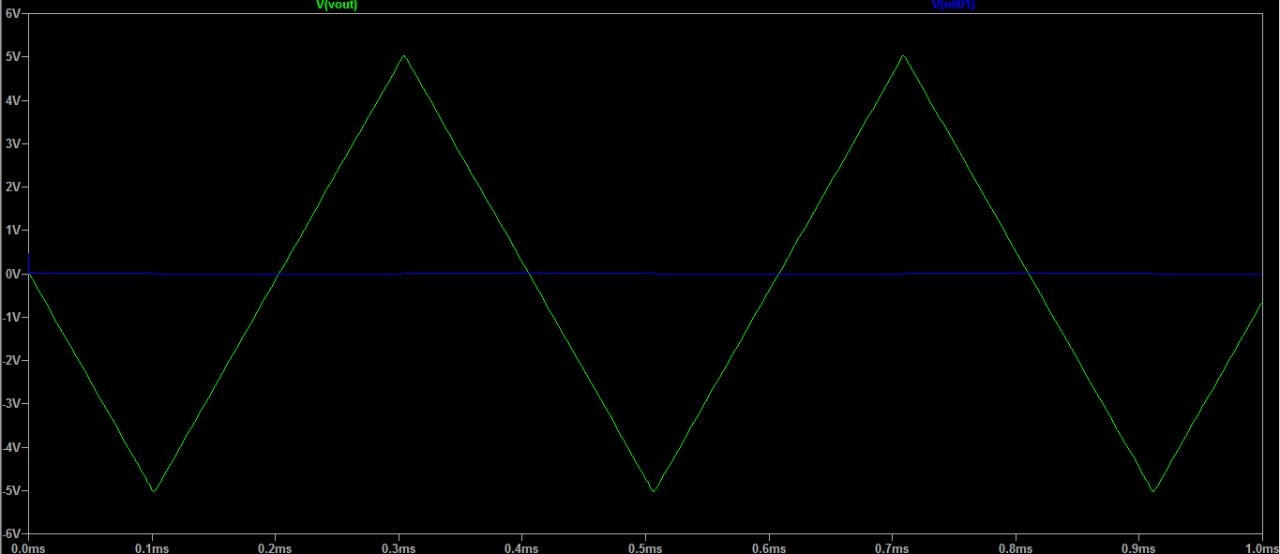Select the green V(vout) trace label

336,5
